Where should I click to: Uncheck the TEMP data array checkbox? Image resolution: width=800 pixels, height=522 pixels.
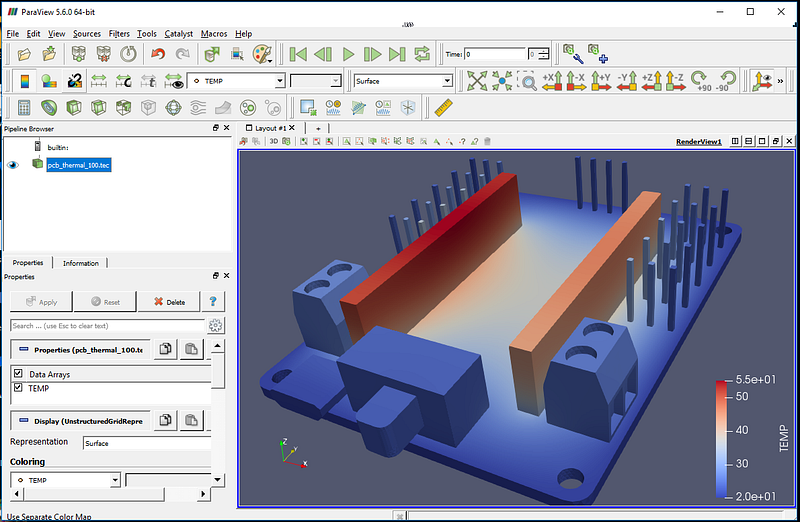pos(18,388)
